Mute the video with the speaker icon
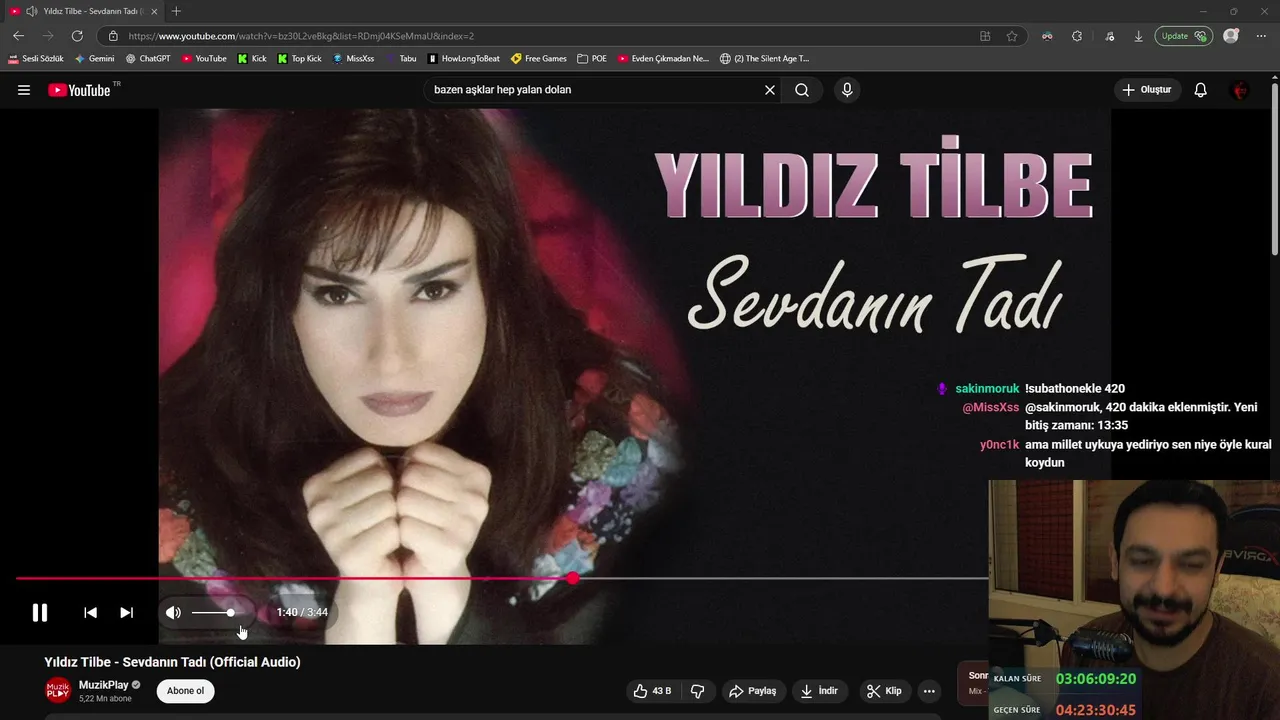Image resolution: width=1280 pixels, height=720 pixels. [x=173, y=613]
